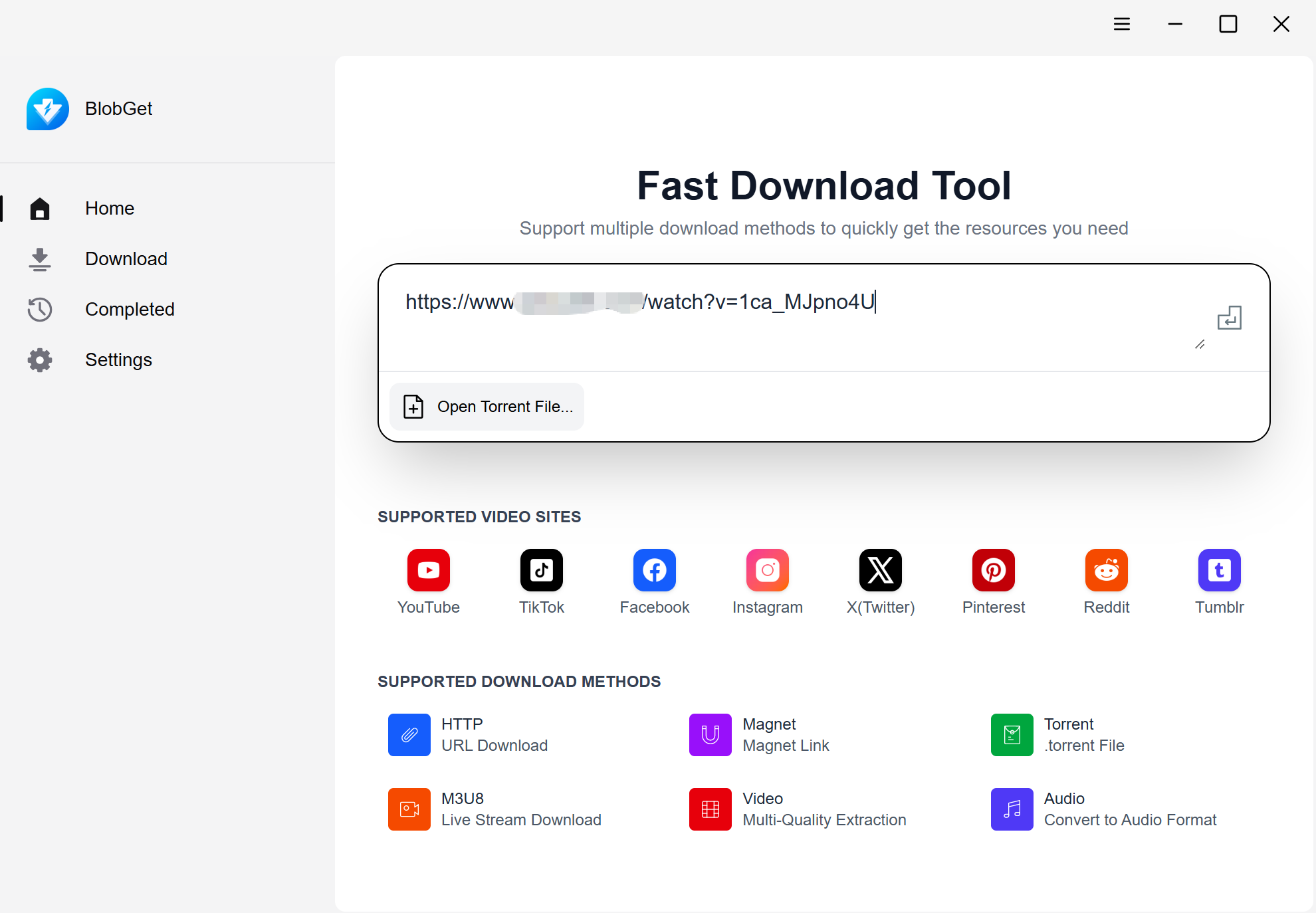Screen dimensions: 1316x913
Task: Choose Reddit from supported video sites
Action: [x=1106, y=570]
